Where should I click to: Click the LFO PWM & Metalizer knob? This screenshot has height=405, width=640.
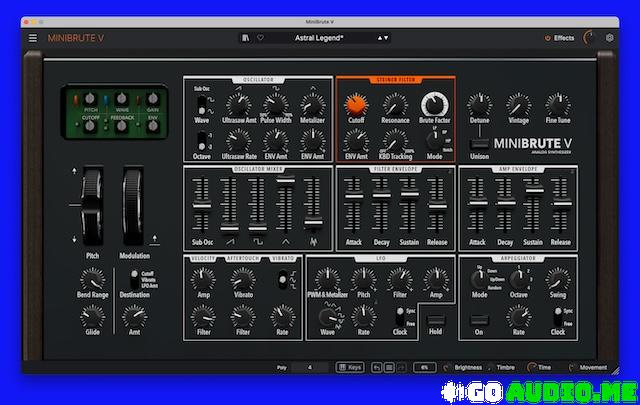click(327, 280)
